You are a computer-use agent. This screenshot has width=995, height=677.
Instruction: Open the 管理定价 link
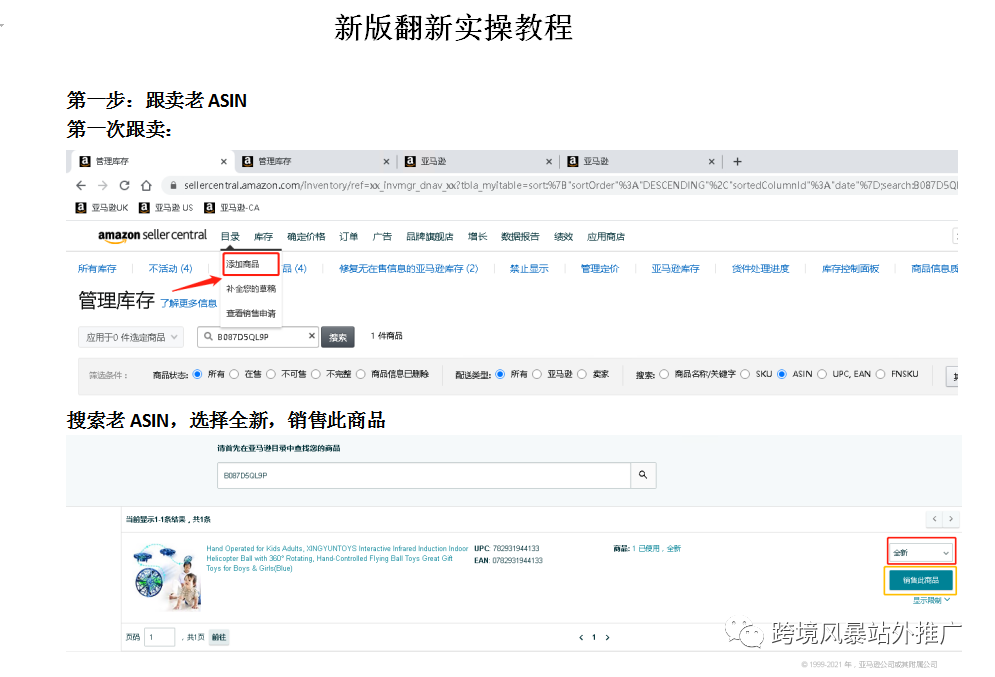pyautogui.click(x=600, y=269)
